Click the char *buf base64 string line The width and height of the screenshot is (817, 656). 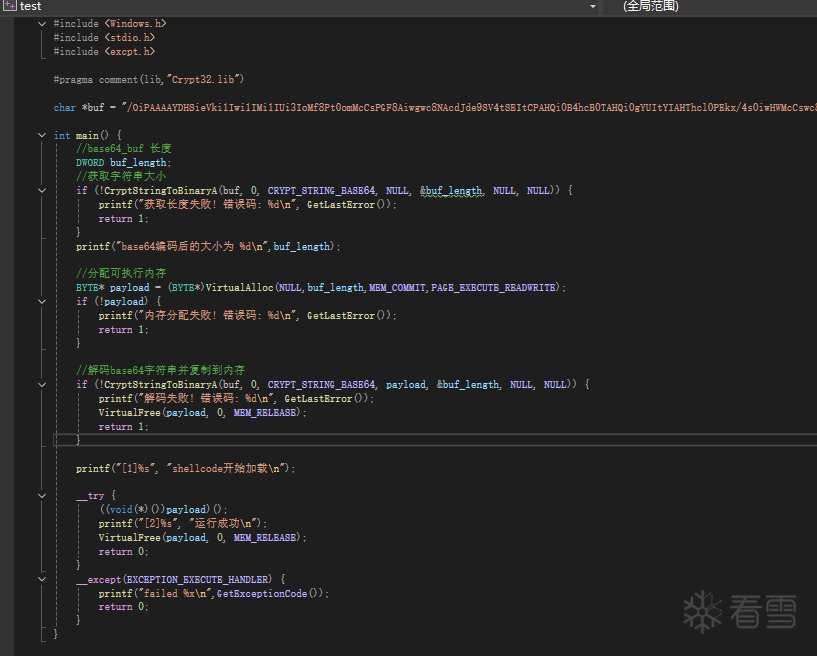pyautogui.click(x=435, y=107)
